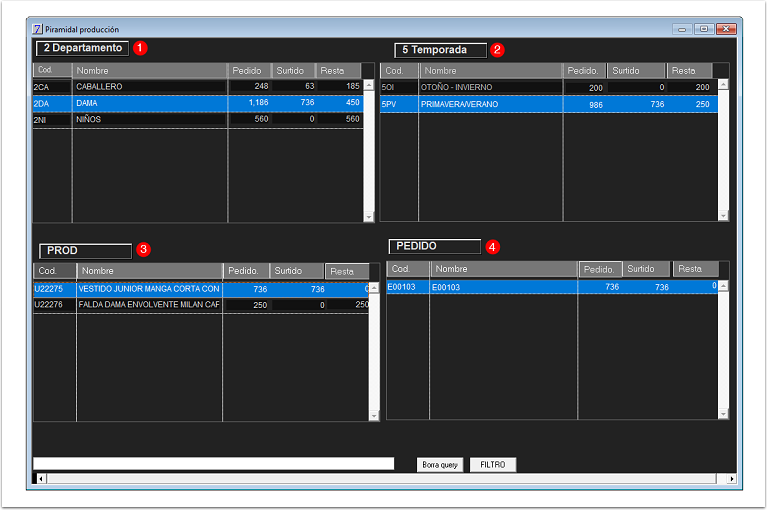
Task: Select the CABALLERO department row
Action: (x=198, y=87)
